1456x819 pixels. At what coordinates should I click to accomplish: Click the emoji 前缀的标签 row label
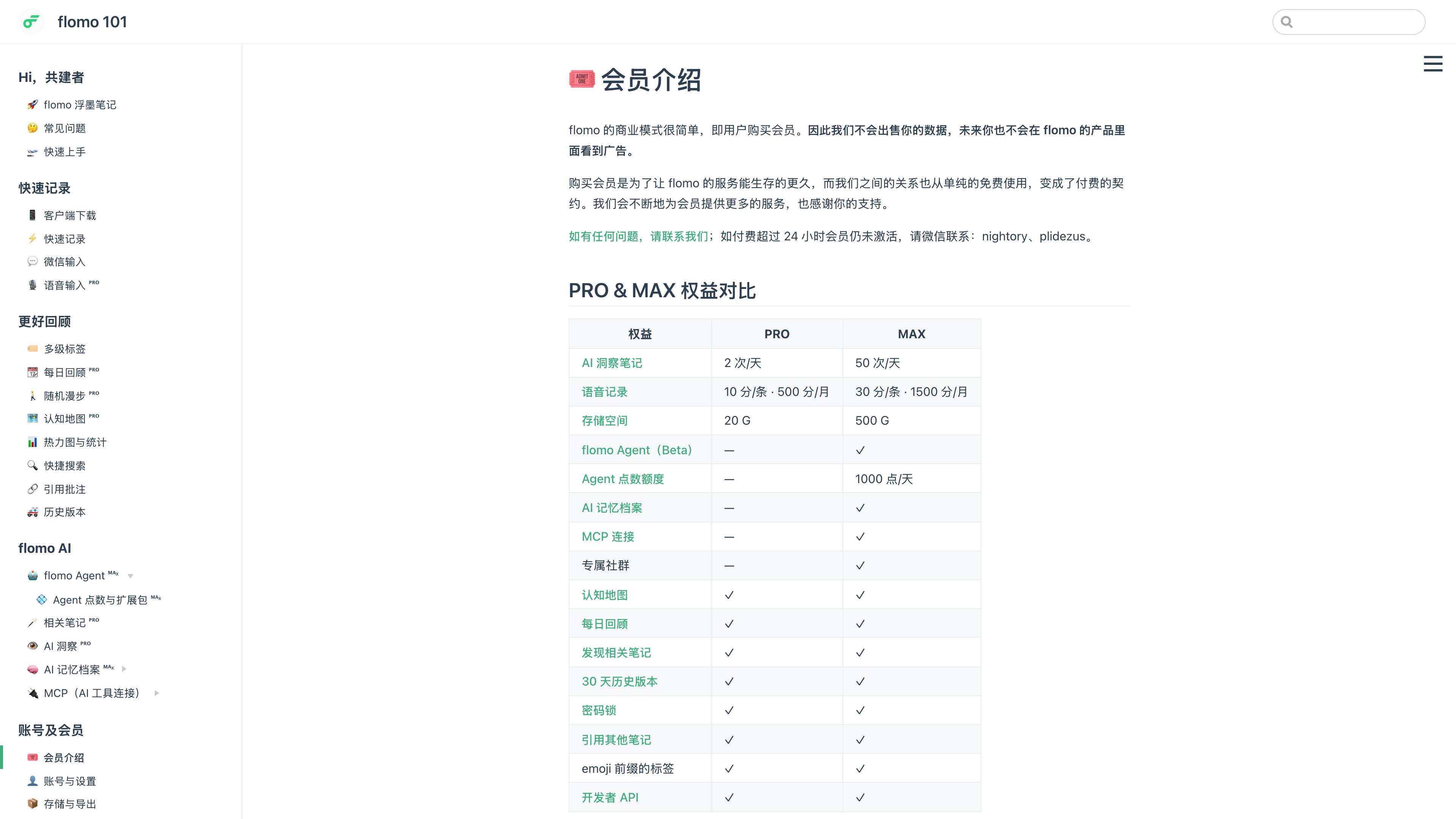(628, 769)
